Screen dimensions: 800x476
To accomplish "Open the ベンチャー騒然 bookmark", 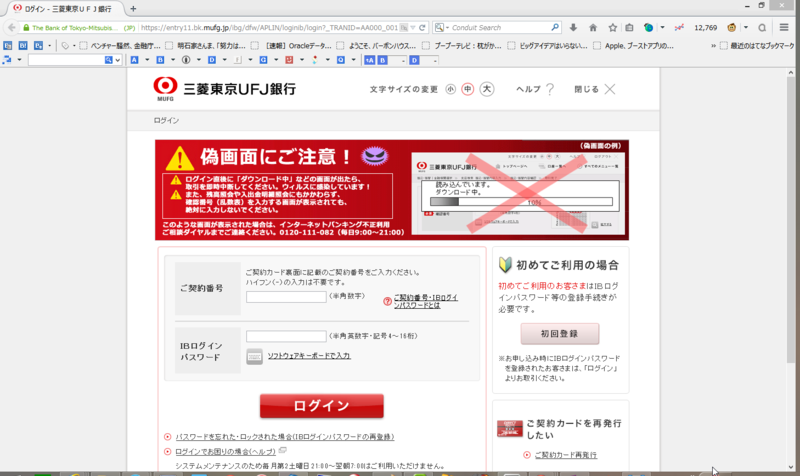I will coord(120,46).
